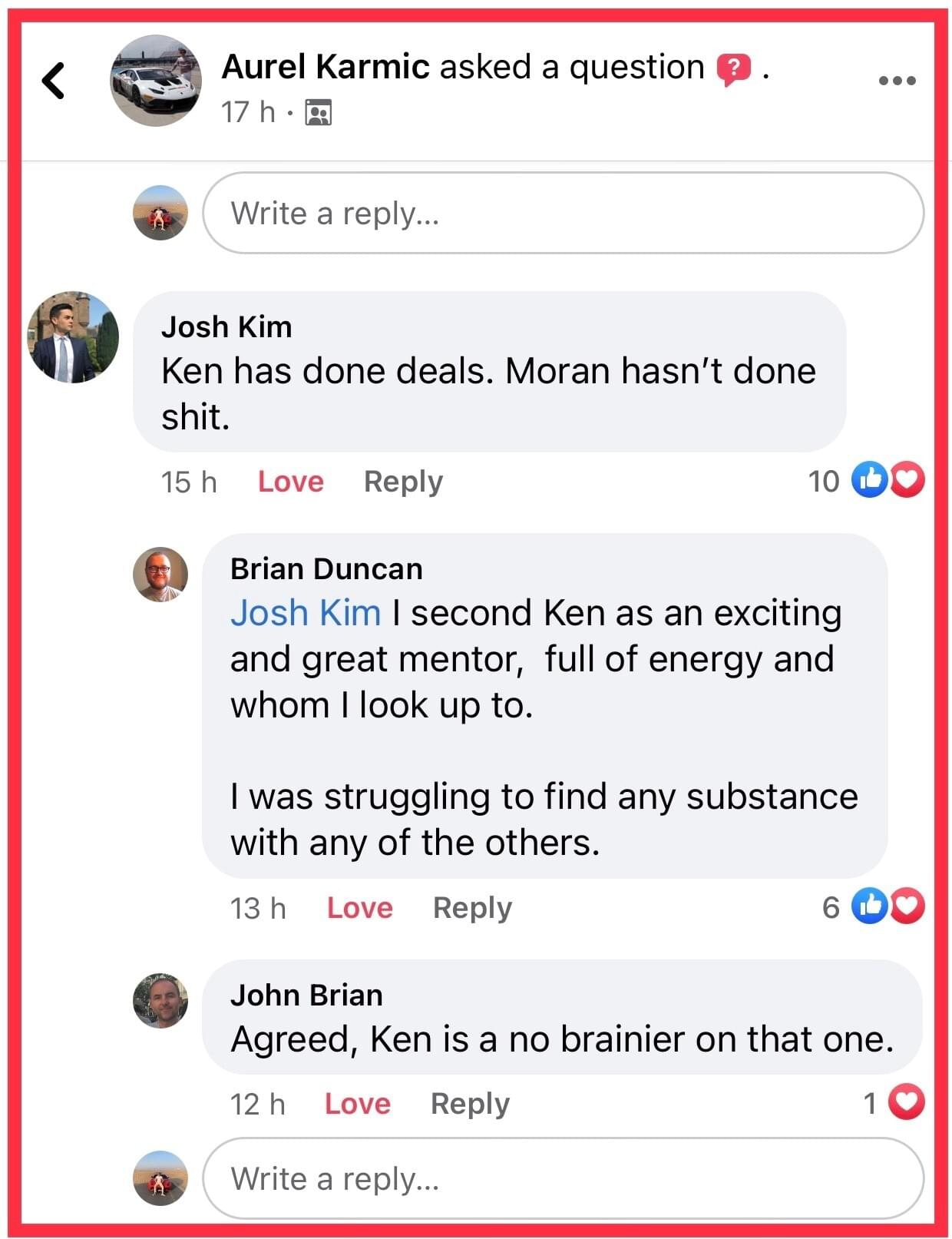Tap the back arrow icon
The image size is (952, 1239).
tap(53, 81)
